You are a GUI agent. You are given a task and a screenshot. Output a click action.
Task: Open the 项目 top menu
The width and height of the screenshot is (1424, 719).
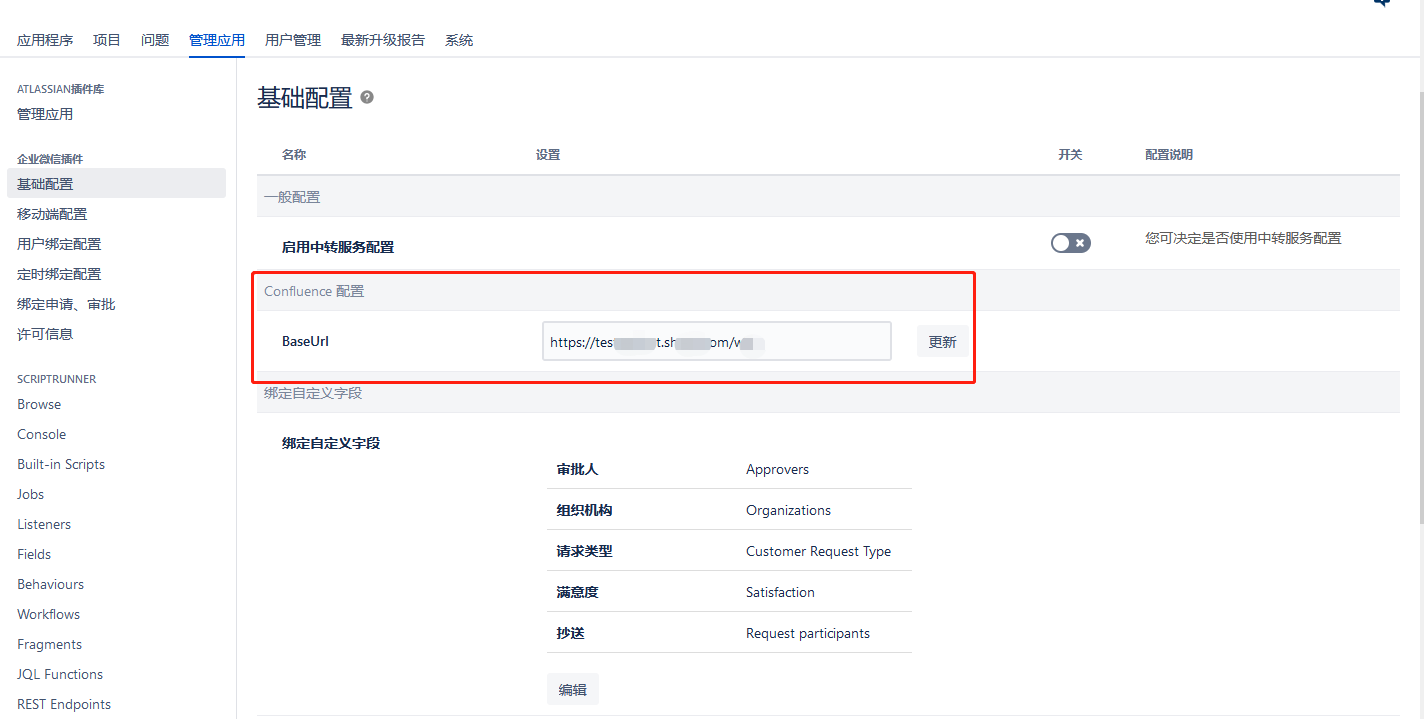click(107, 40)
